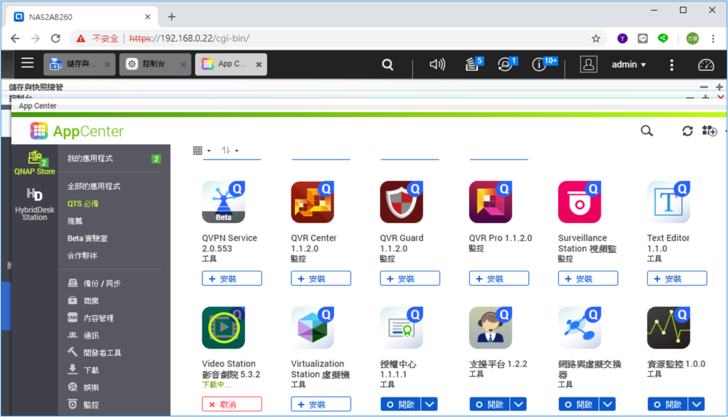This screenshot has height=417, width=728.
Task: Click the QTS search magnifier icon
Action: click(x=387, y=65)
